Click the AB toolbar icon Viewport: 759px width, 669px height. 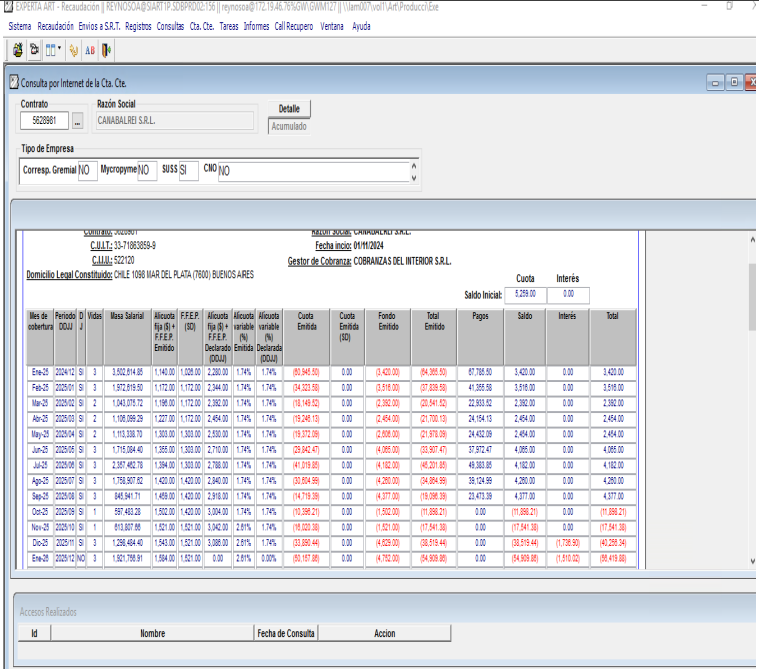point(90,48)
